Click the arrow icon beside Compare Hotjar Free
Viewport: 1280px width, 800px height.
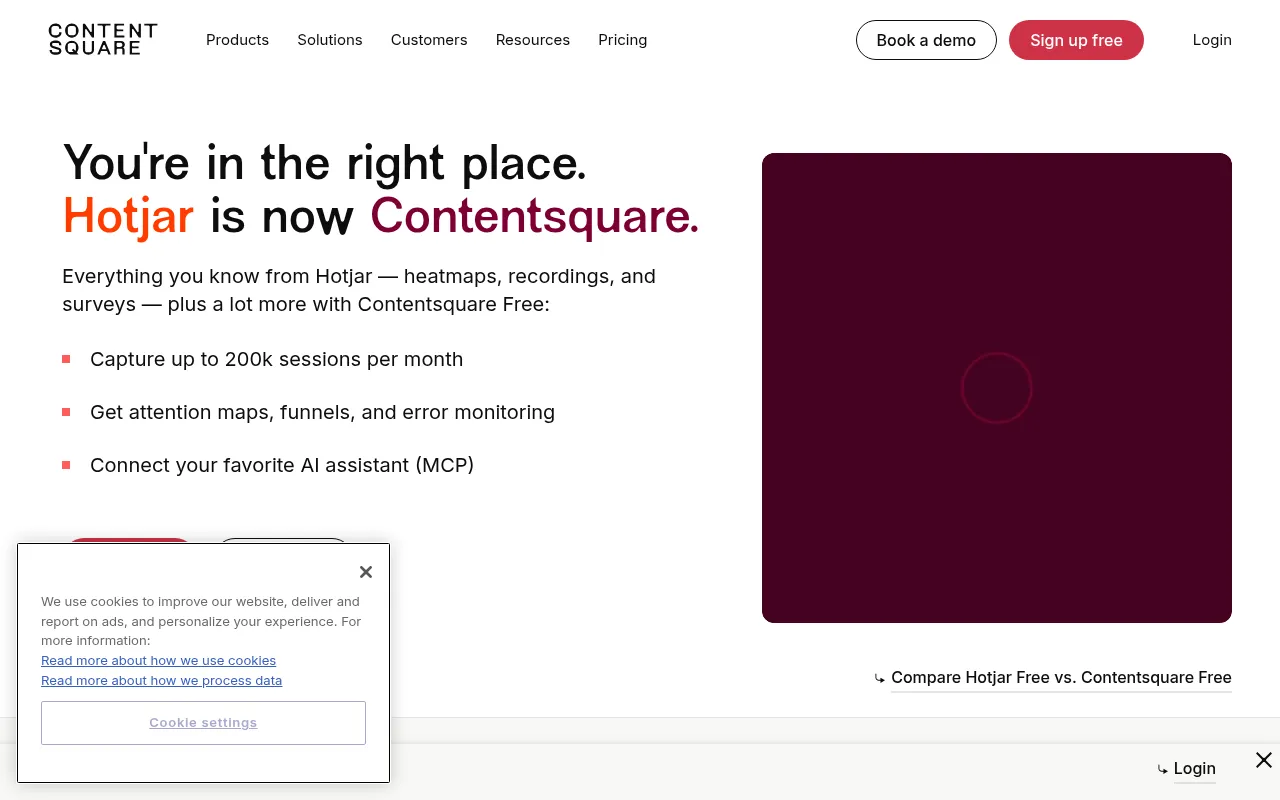pos(880,679)
